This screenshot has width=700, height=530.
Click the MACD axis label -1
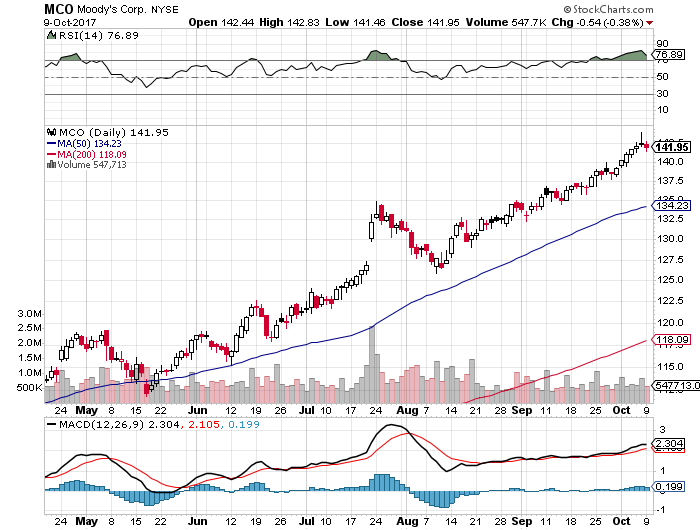click(660, 510)
